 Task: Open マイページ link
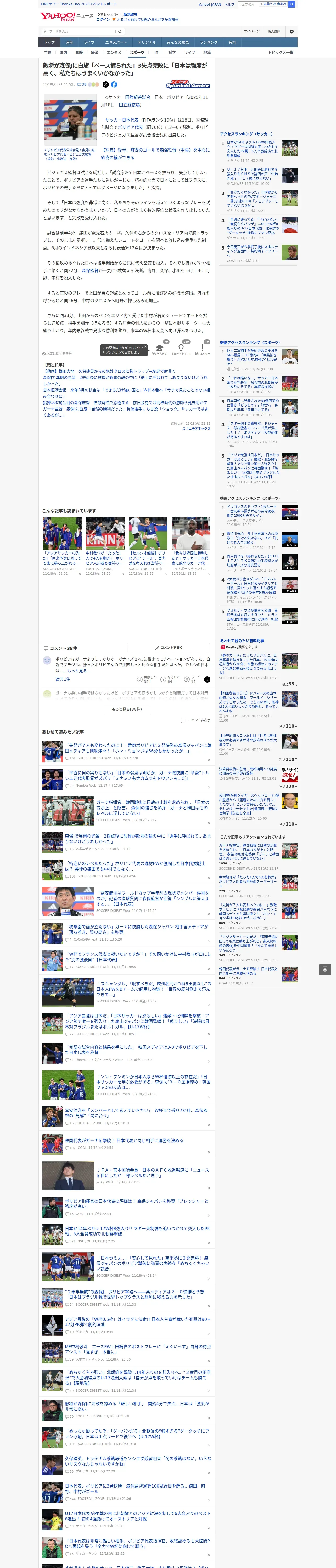click(252, 32)
